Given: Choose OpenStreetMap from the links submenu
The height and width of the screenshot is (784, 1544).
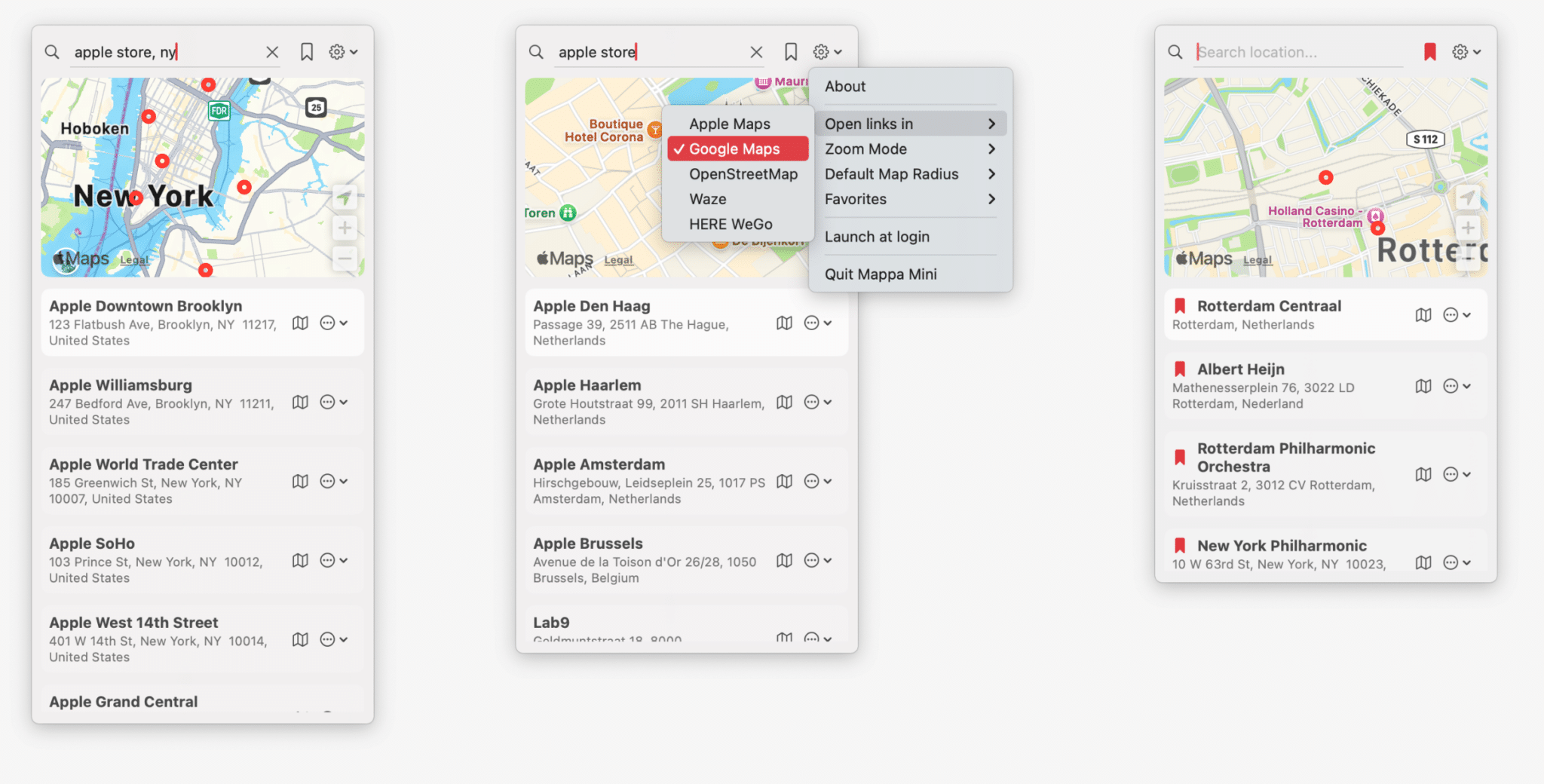Looking at the screenshot, I should click(743, 174).
